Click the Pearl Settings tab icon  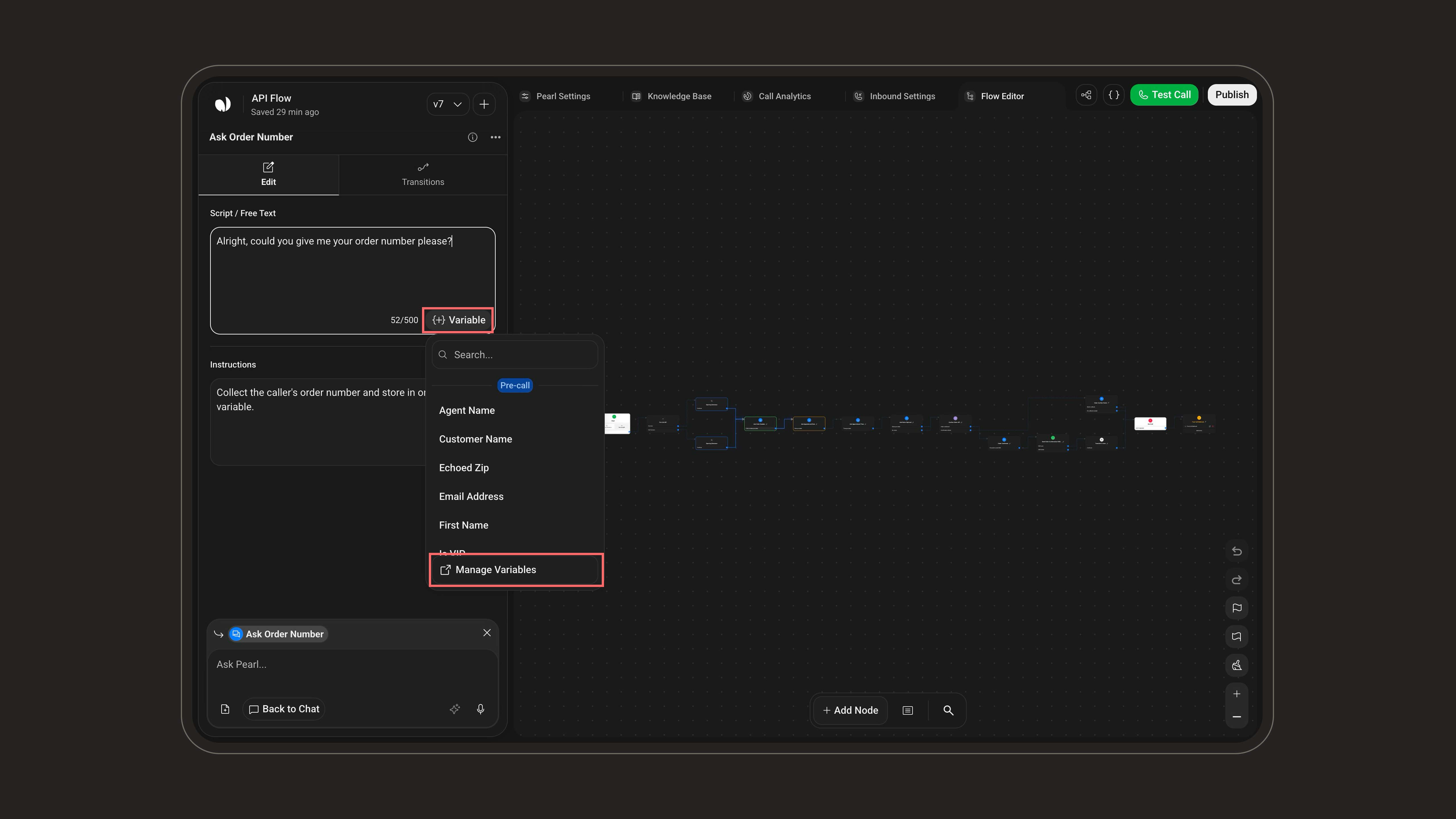525,96
